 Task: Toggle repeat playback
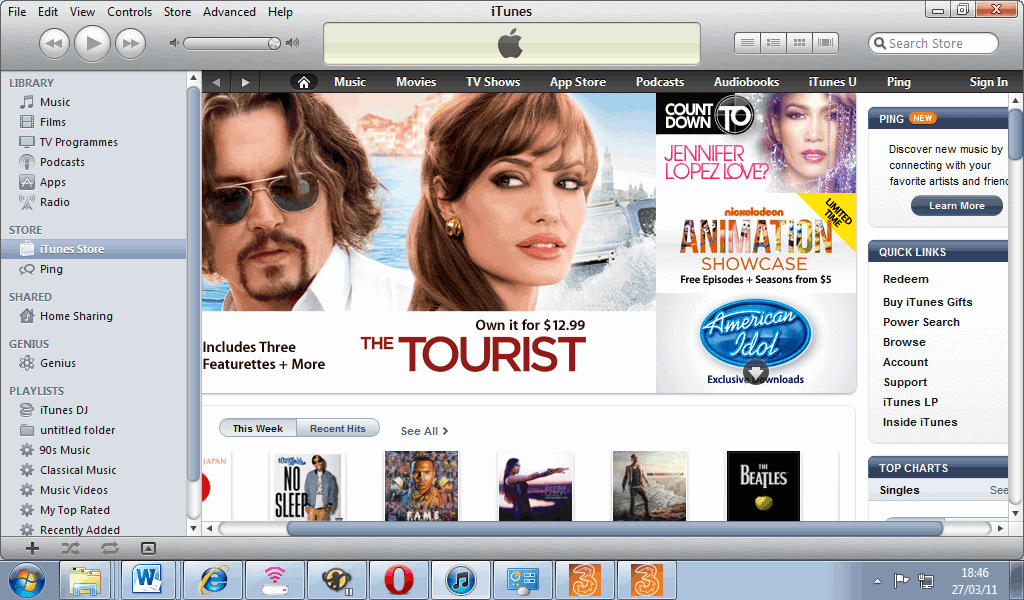(x=110, y=549)
